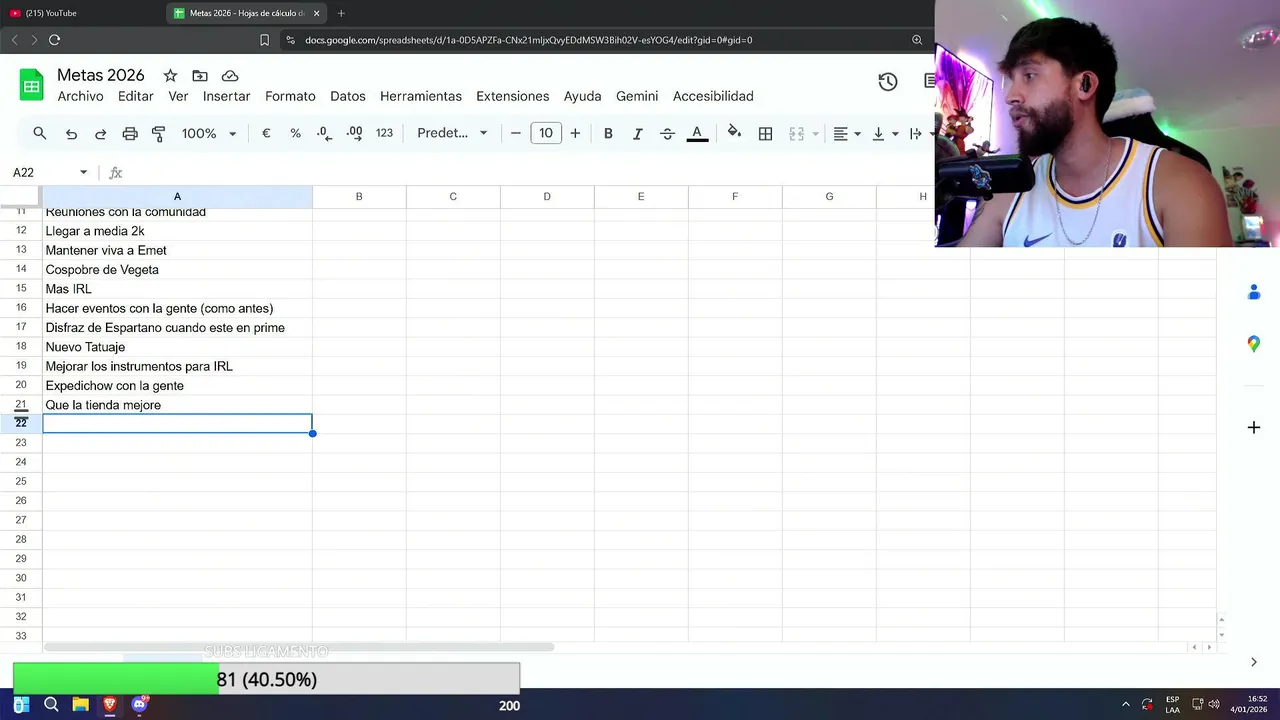1280x720 pixels.
Task: Open the Archivo menu
Action: (80, 96)
